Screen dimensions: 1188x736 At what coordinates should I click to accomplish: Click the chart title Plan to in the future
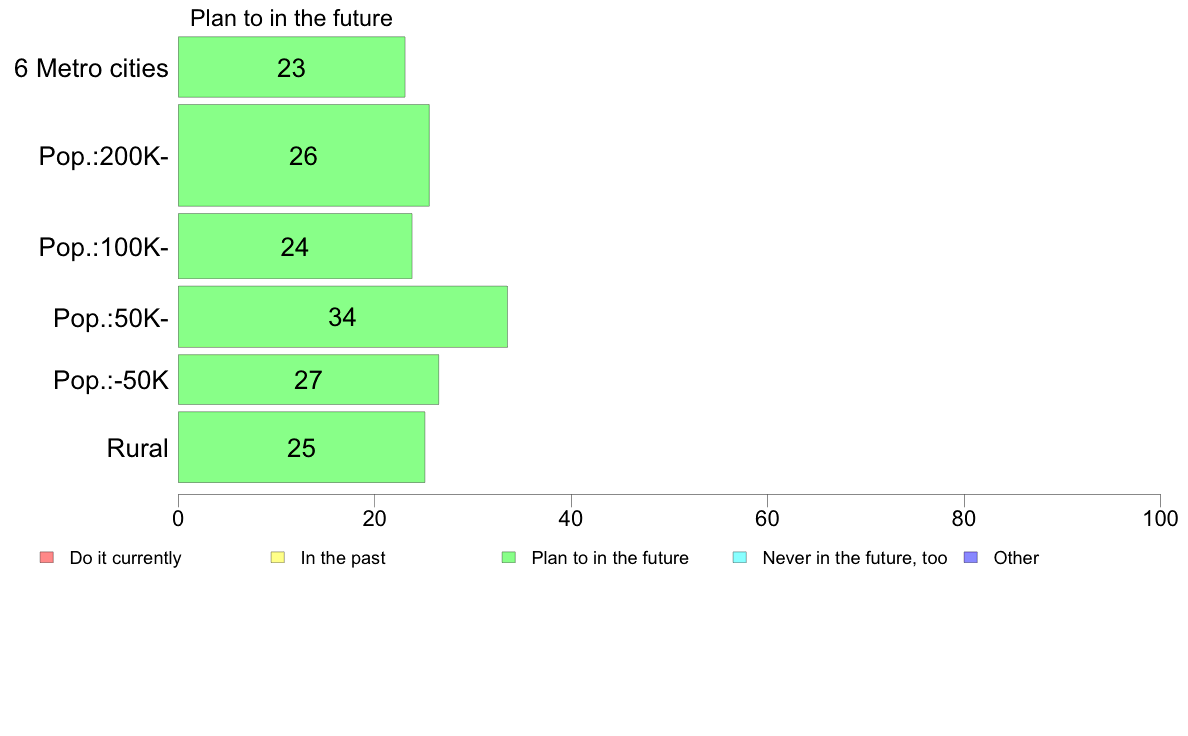click(x=291, y=18)
